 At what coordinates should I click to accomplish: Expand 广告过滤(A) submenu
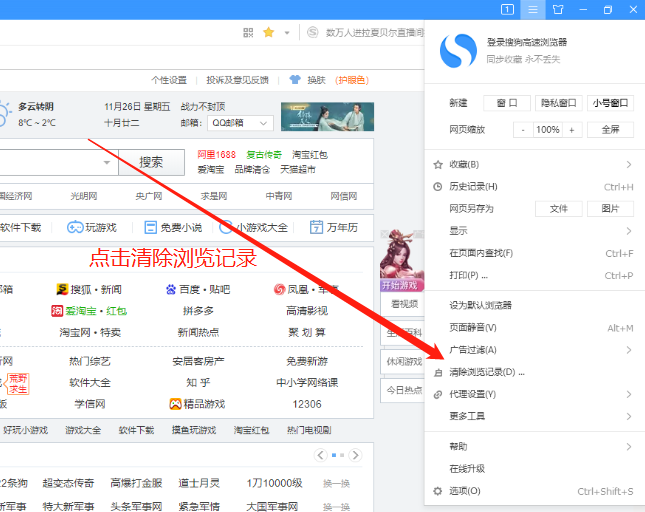click(534, 350)
